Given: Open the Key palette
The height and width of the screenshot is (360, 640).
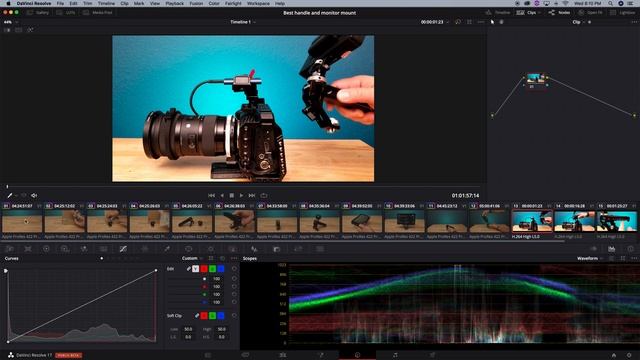Looking at the screenshot, I should (x=276, y=249).
